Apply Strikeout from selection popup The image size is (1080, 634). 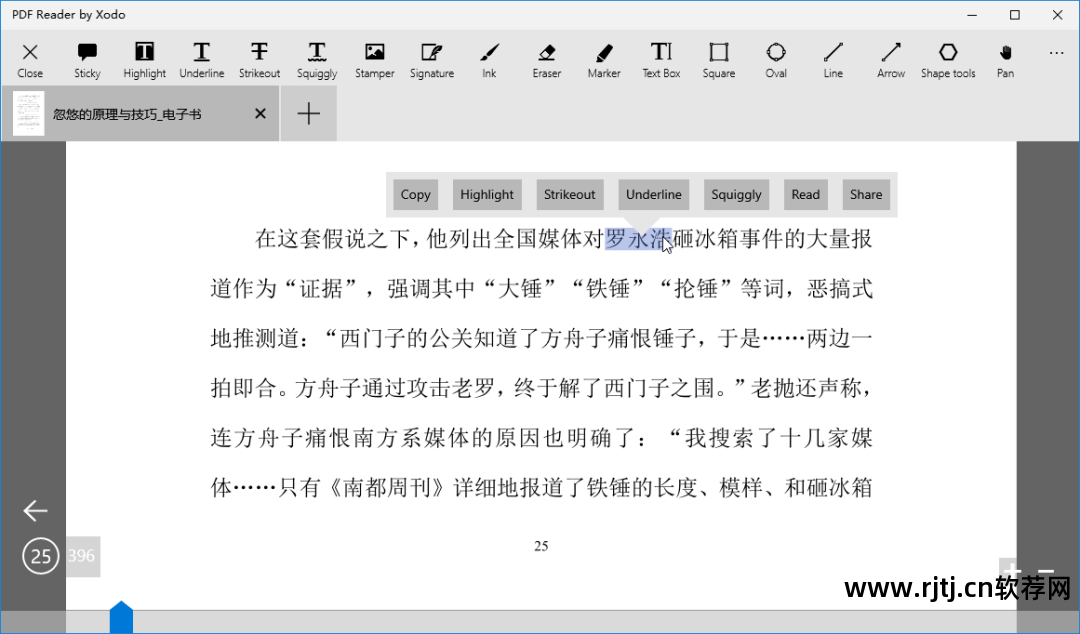click(x=570, y=194)
